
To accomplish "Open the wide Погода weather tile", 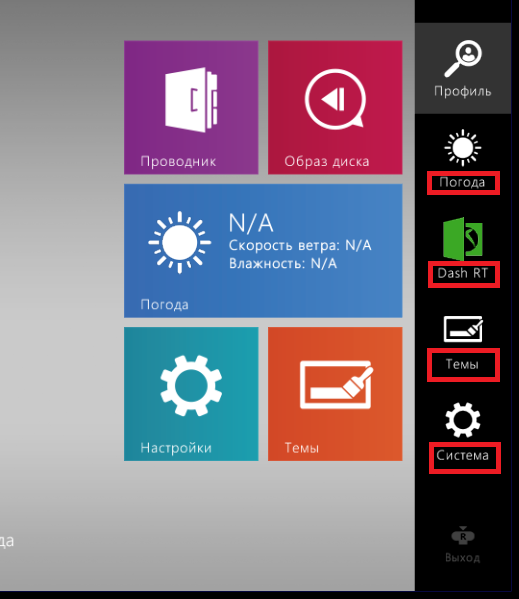I will (263, 251).
